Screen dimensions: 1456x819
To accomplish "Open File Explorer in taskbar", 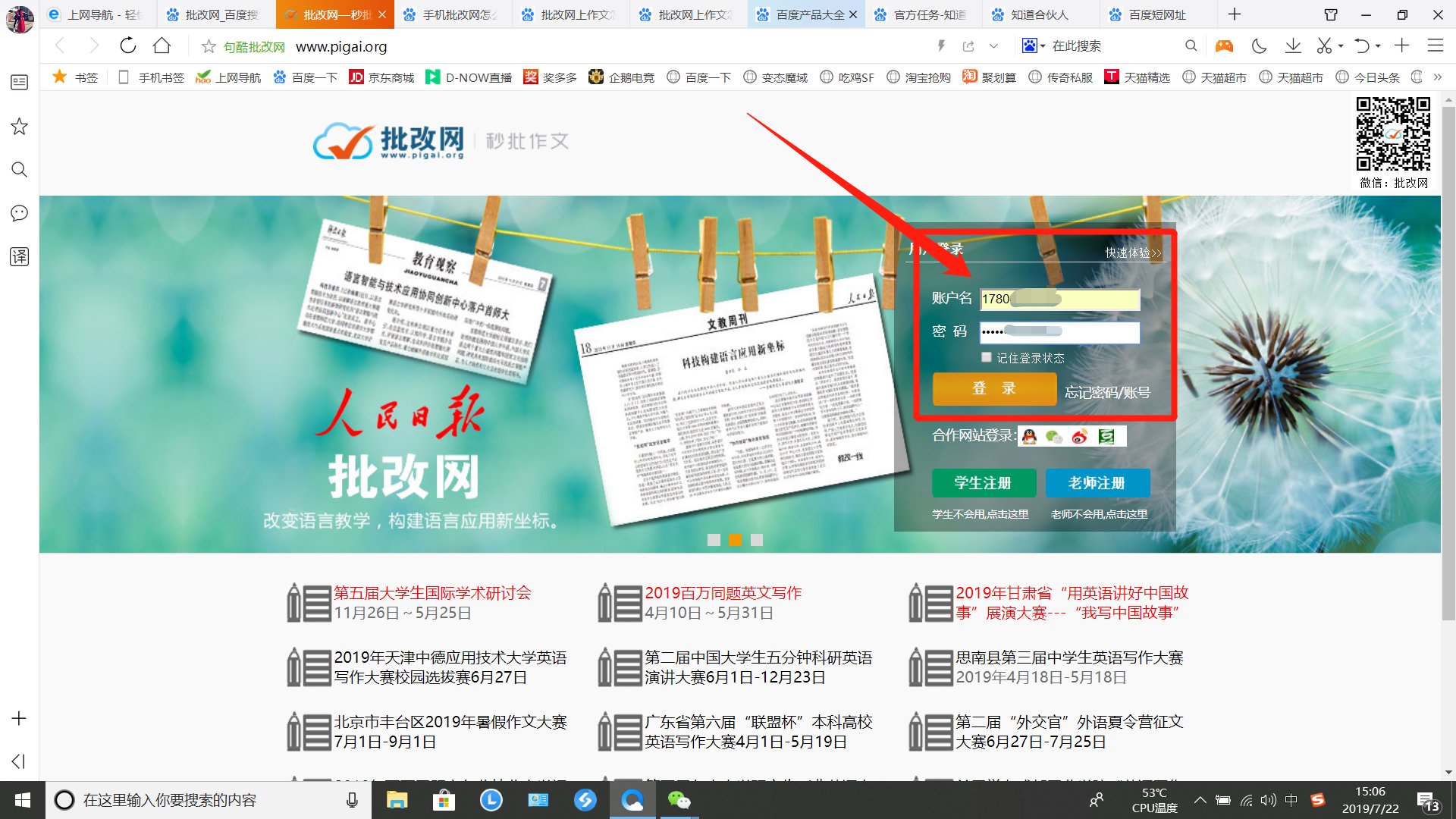I will (x=397, y=800).
